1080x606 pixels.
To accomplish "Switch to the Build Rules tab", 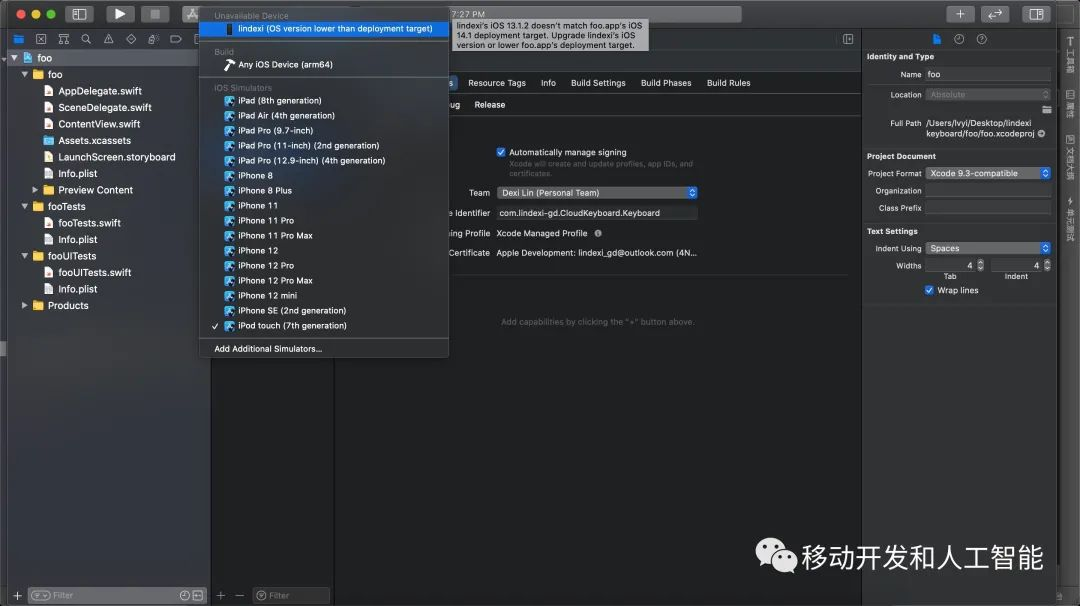I will click(x=729, y=83).
